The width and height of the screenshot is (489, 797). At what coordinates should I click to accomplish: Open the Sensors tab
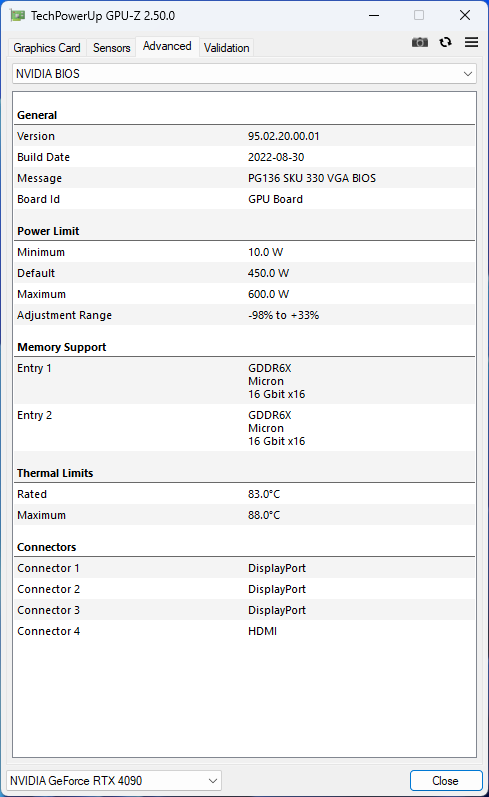(111, 48)
